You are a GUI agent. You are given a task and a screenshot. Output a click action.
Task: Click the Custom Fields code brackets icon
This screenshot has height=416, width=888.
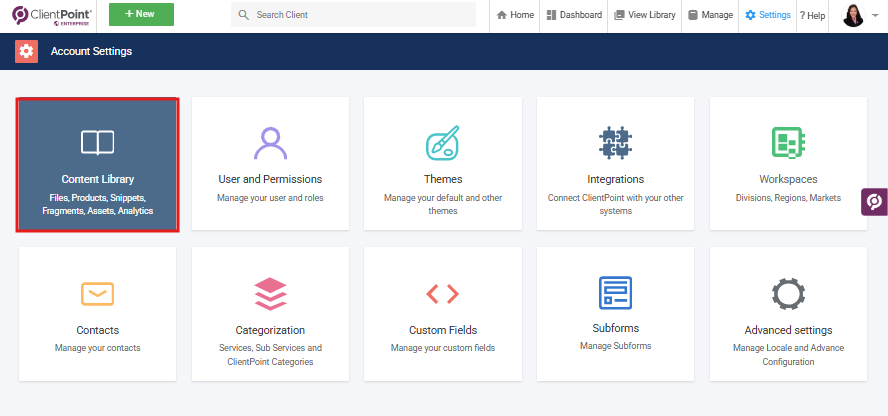(x=443, y=294)
